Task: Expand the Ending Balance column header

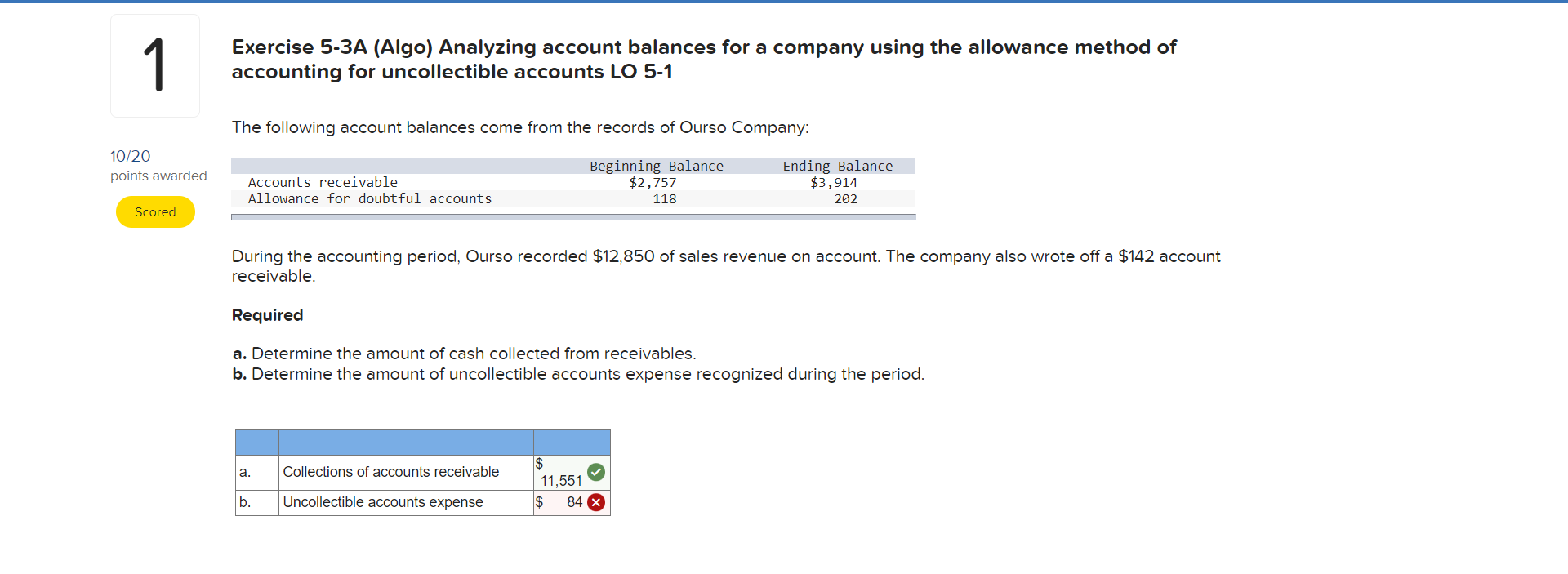Action: 837,166
